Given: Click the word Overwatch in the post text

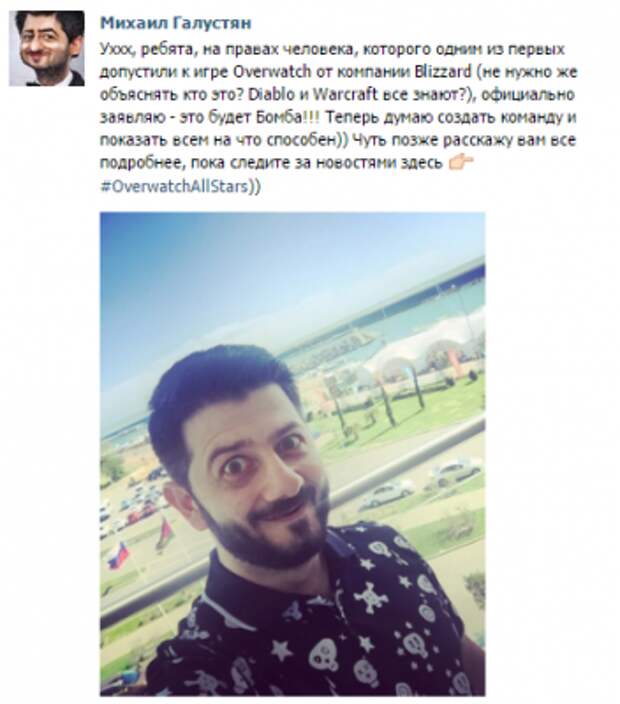Looking at the screenshot, I should click(x=272, y=71).
